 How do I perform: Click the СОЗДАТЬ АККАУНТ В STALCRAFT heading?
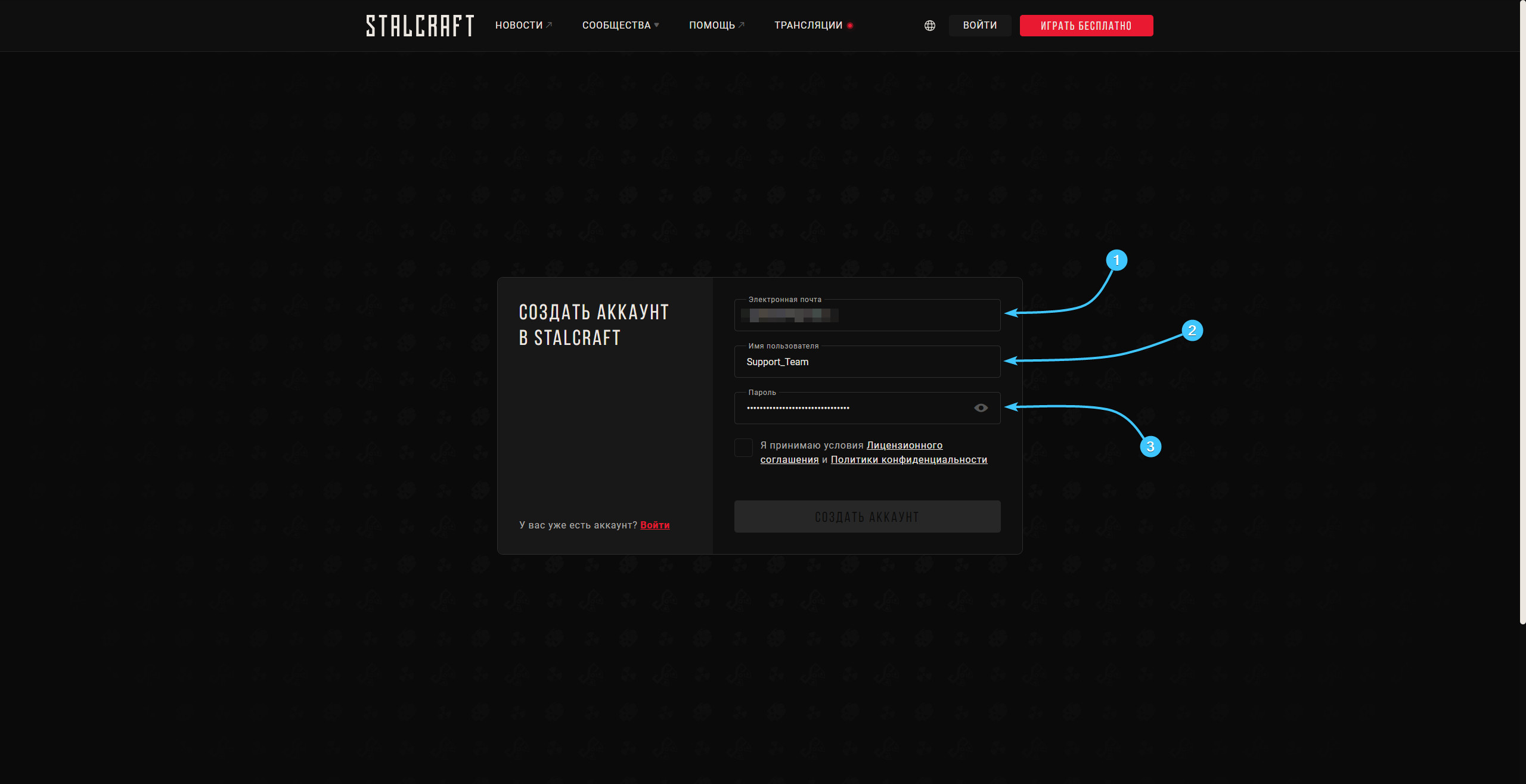pyautogui.click(x=594, y=325)
